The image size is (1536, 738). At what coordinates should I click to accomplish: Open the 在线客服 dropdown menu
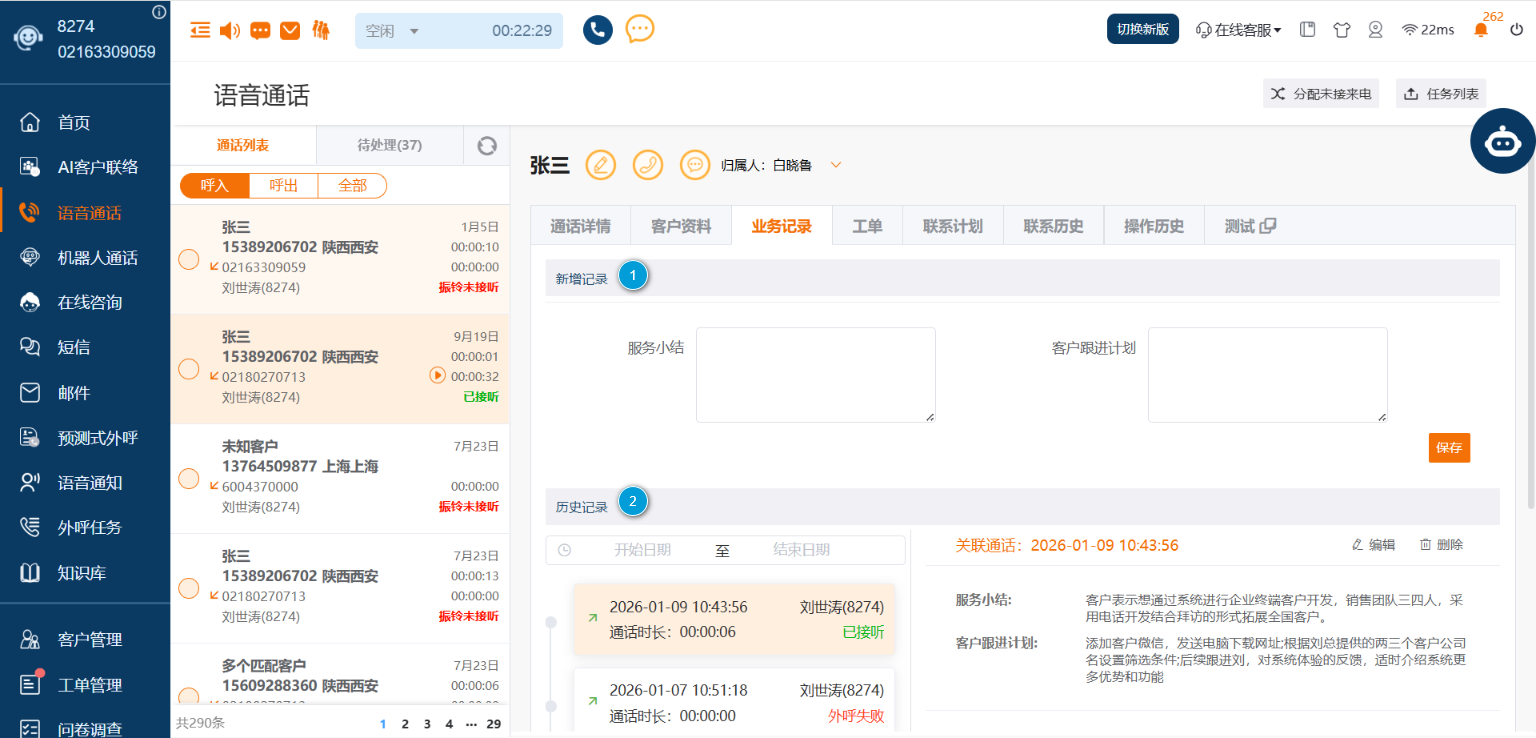point(1239,30)
